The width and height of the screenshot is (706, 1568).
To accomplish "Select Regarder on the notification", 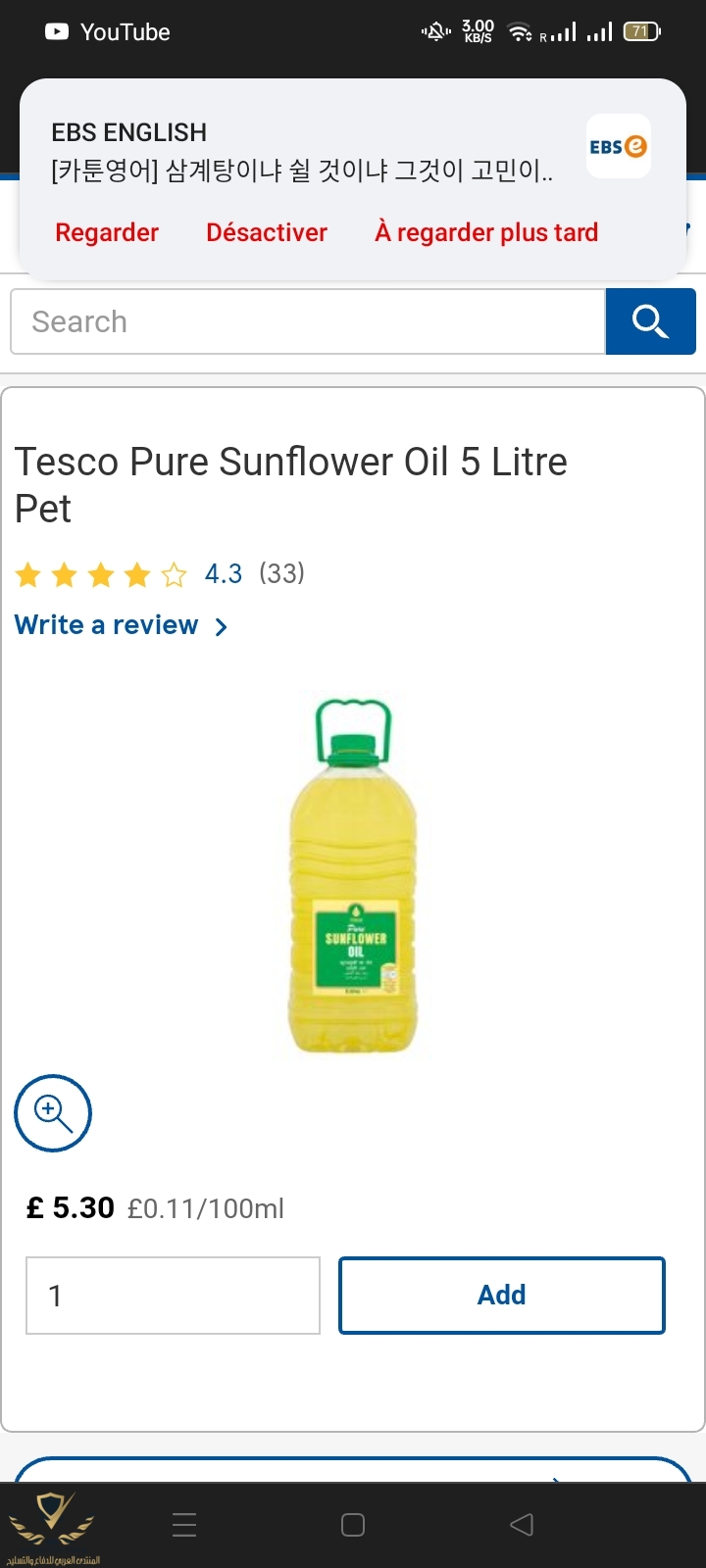I will click(x=107, y=232).
